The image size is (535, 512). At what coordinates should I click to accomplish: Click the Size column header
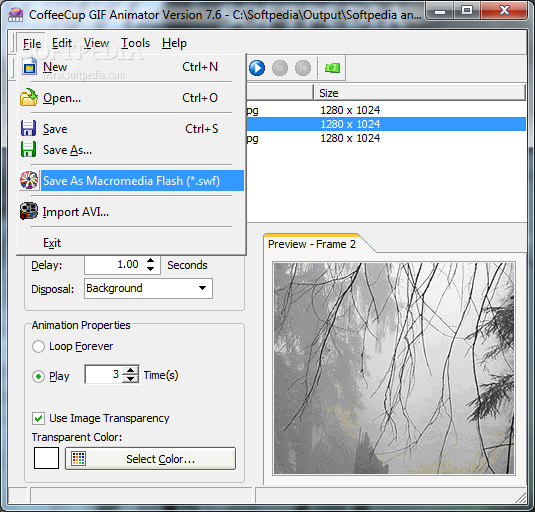(x=419, y=93)
